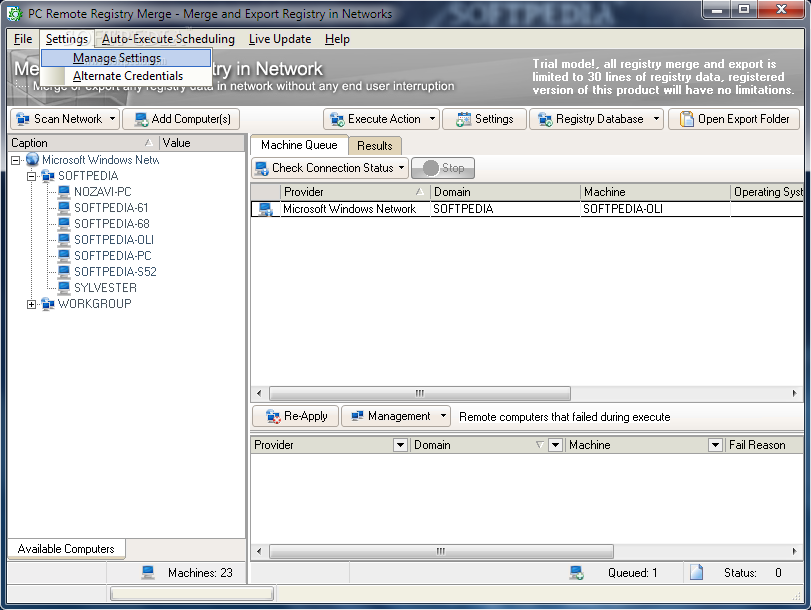Collapse the SOFTPEDIA domain node
Viewport: 811px width, 610px height.
point(32,176)
